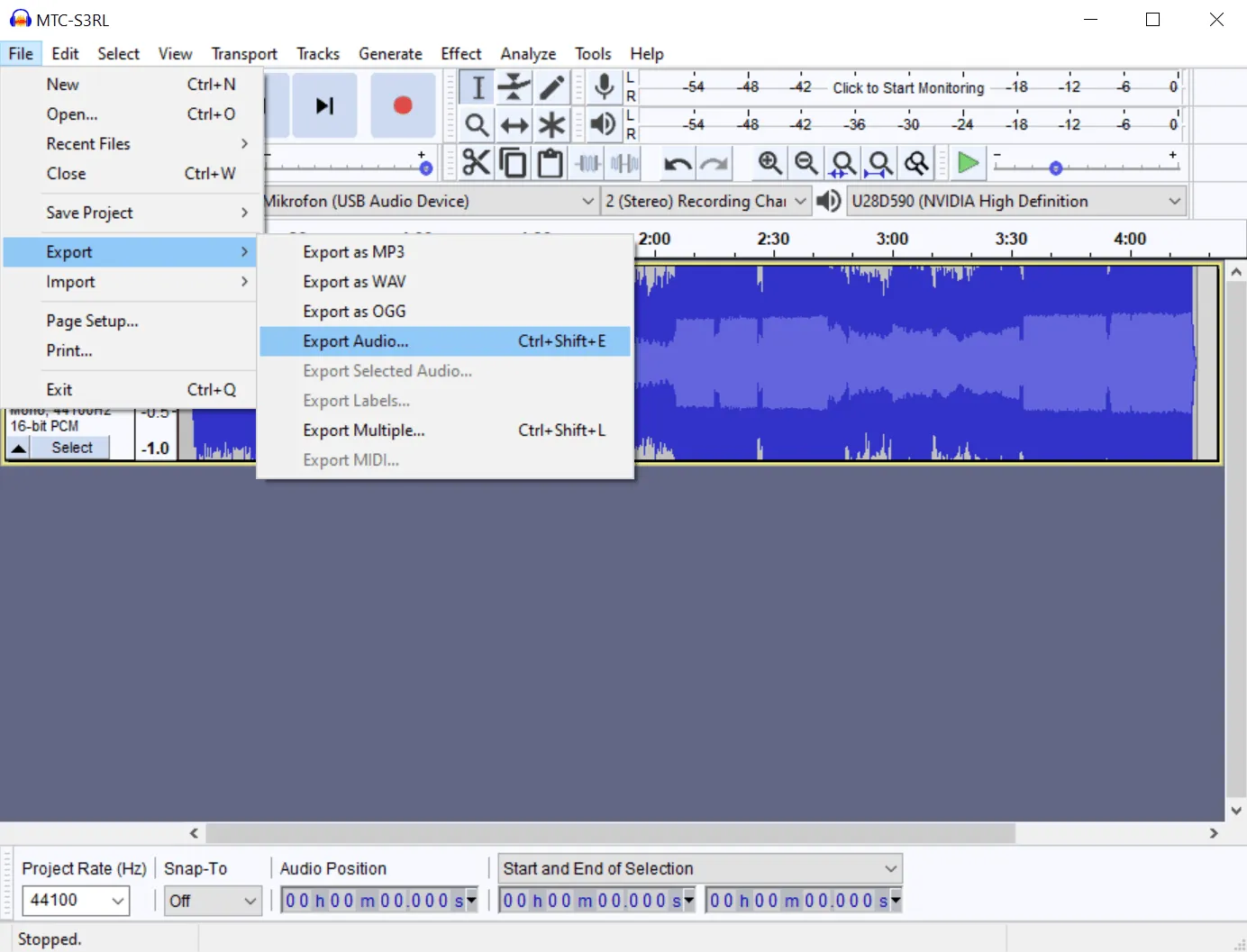Viewport: 1247px width, 952px height.
Task: Zoom in on the waveform
Action: pyautogui.click(x=770, y=163)
